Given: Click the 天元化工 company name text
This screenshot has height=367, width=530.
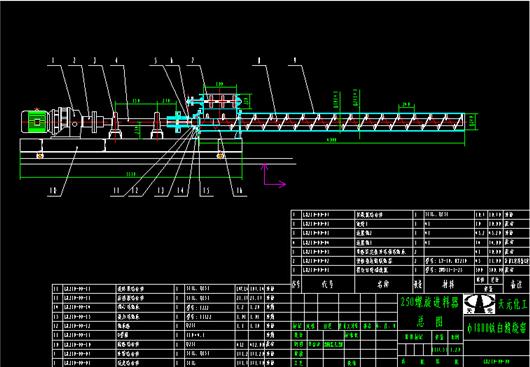Looking at the screenshot, I should pyautogui.click(x=512, y=304).
